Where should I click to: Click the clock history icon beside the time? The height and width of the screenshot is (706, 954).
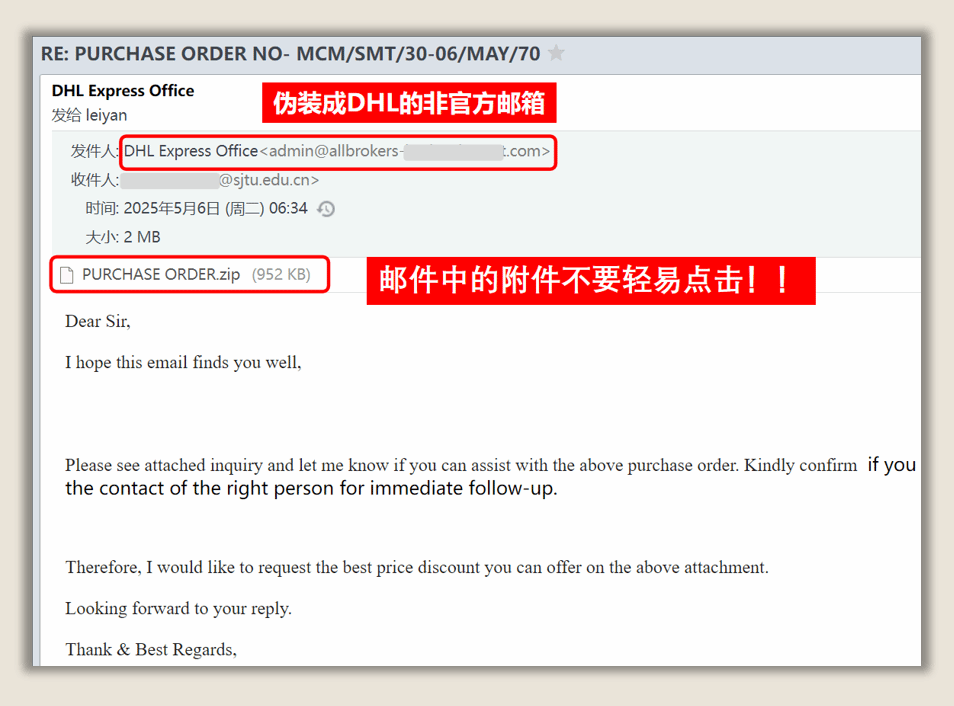326,209
